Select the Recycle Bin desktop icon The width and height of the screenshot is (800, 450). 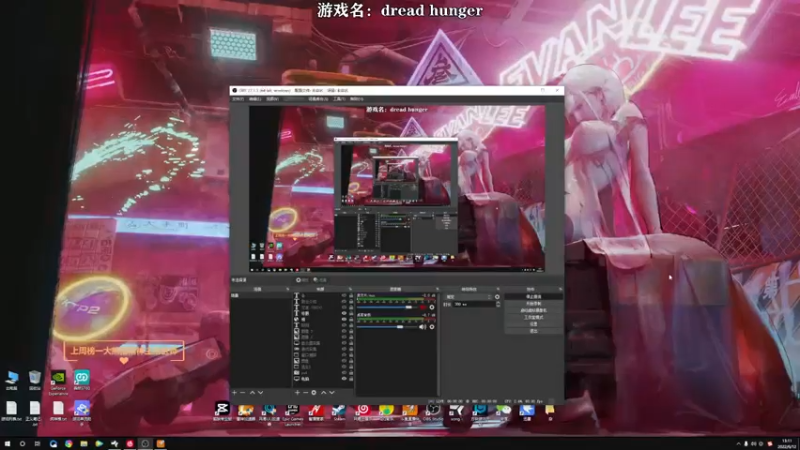click(35, 381)
